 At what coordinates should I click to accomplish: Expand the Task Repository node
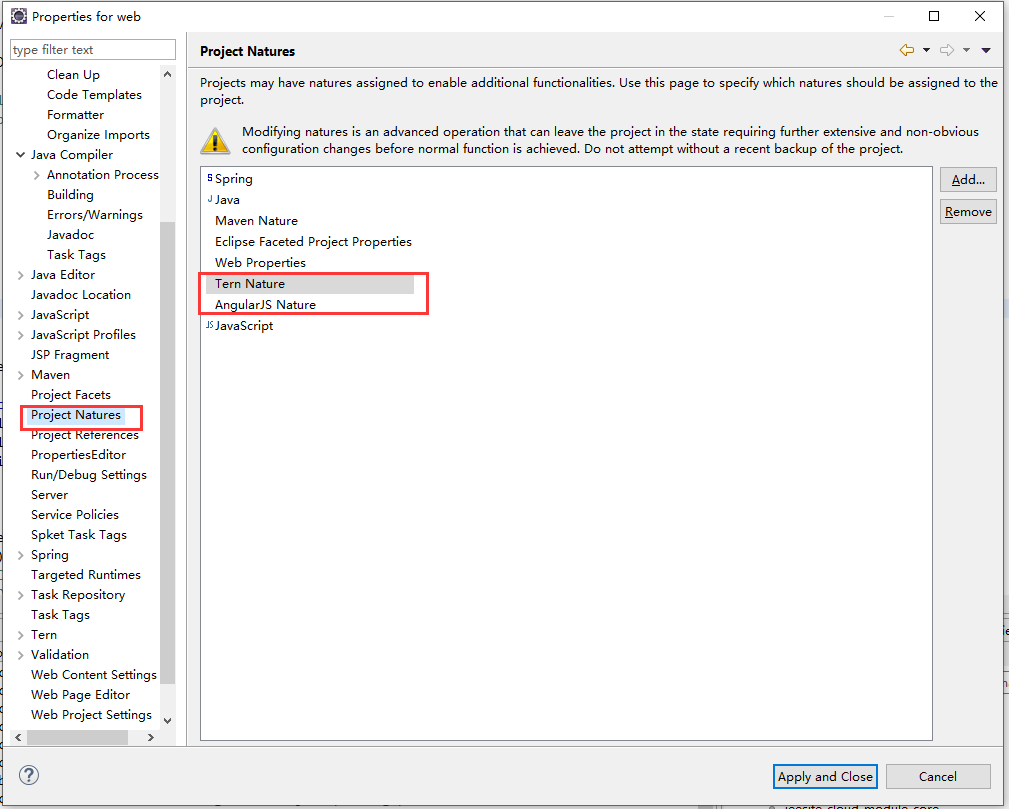tap(21, 595)
